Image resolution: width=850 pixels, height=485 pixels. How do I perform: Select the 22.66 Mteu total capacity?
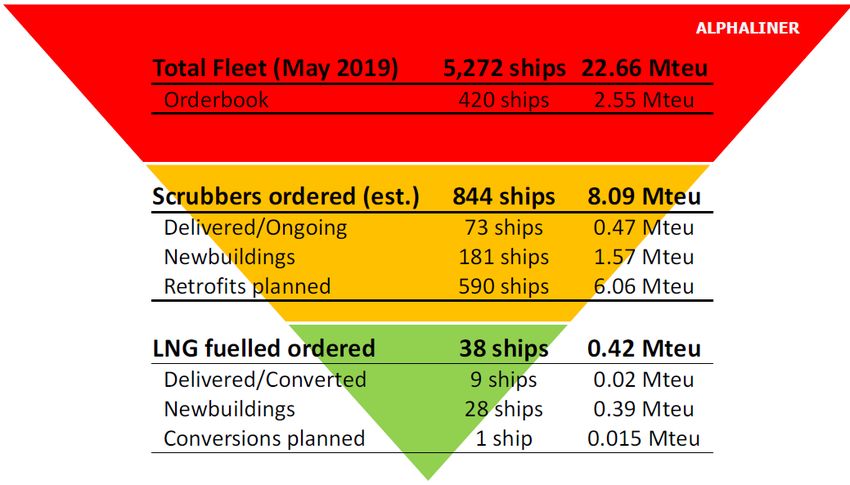645,68
